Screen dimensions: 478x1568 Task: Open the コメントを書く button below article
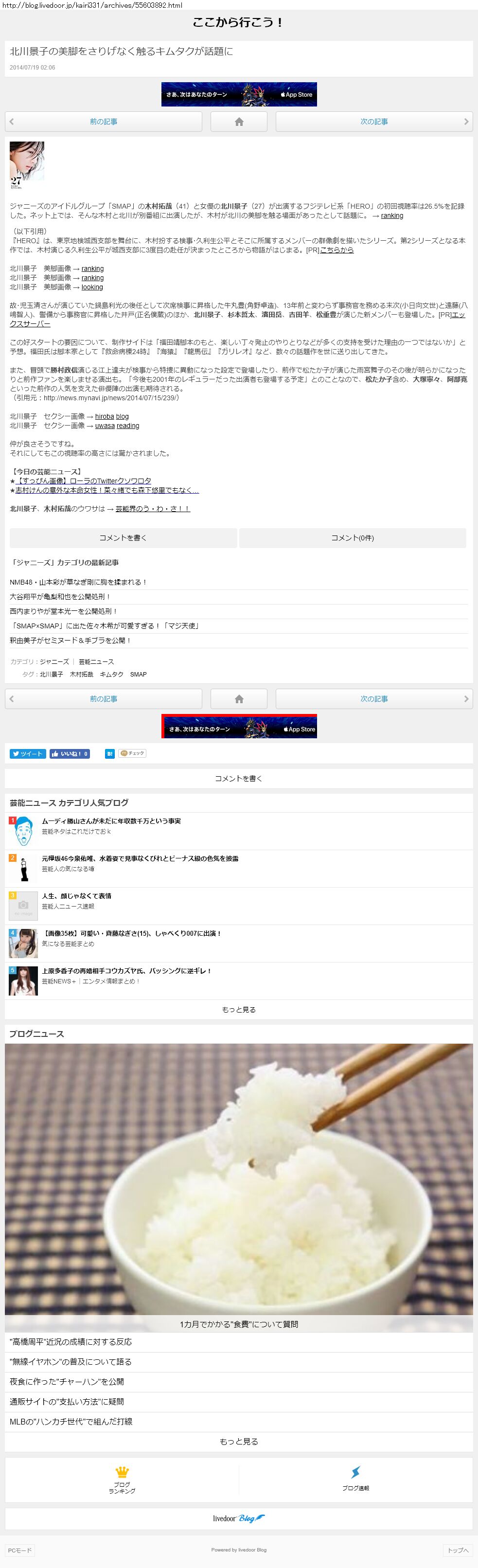click(x=123, y=538)
